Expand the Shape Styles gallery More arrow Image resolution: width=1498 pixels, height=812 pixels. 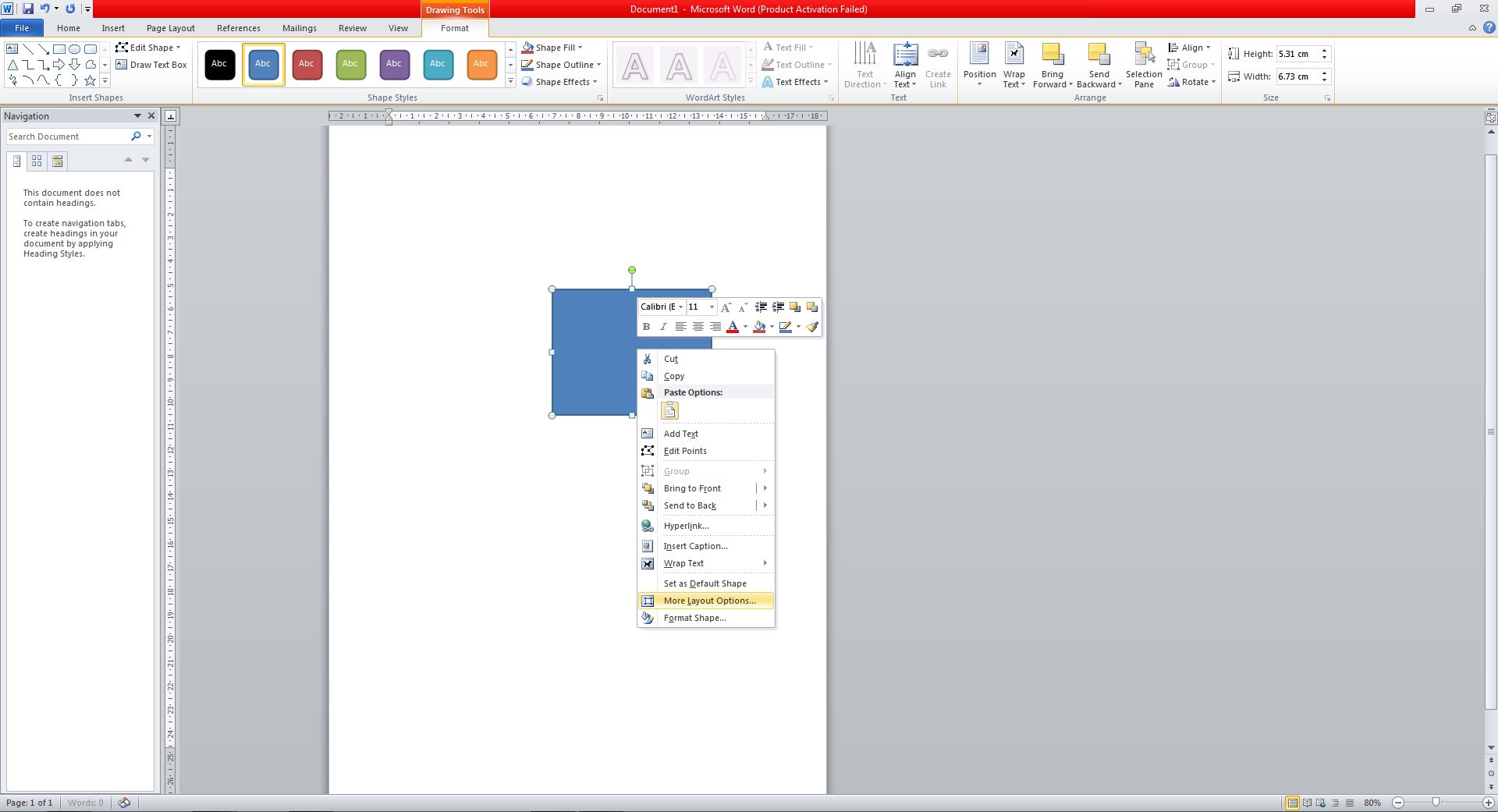[x=510, y=81]
